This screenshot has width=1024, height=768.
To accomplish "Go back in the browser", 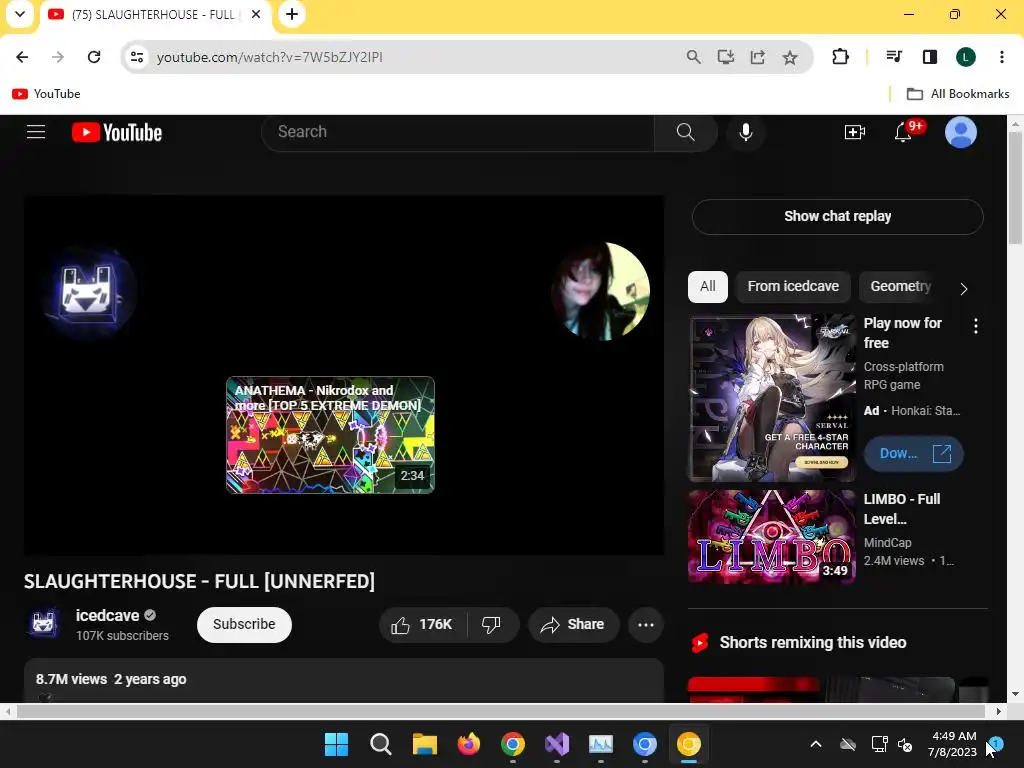I will pos(22,57).
